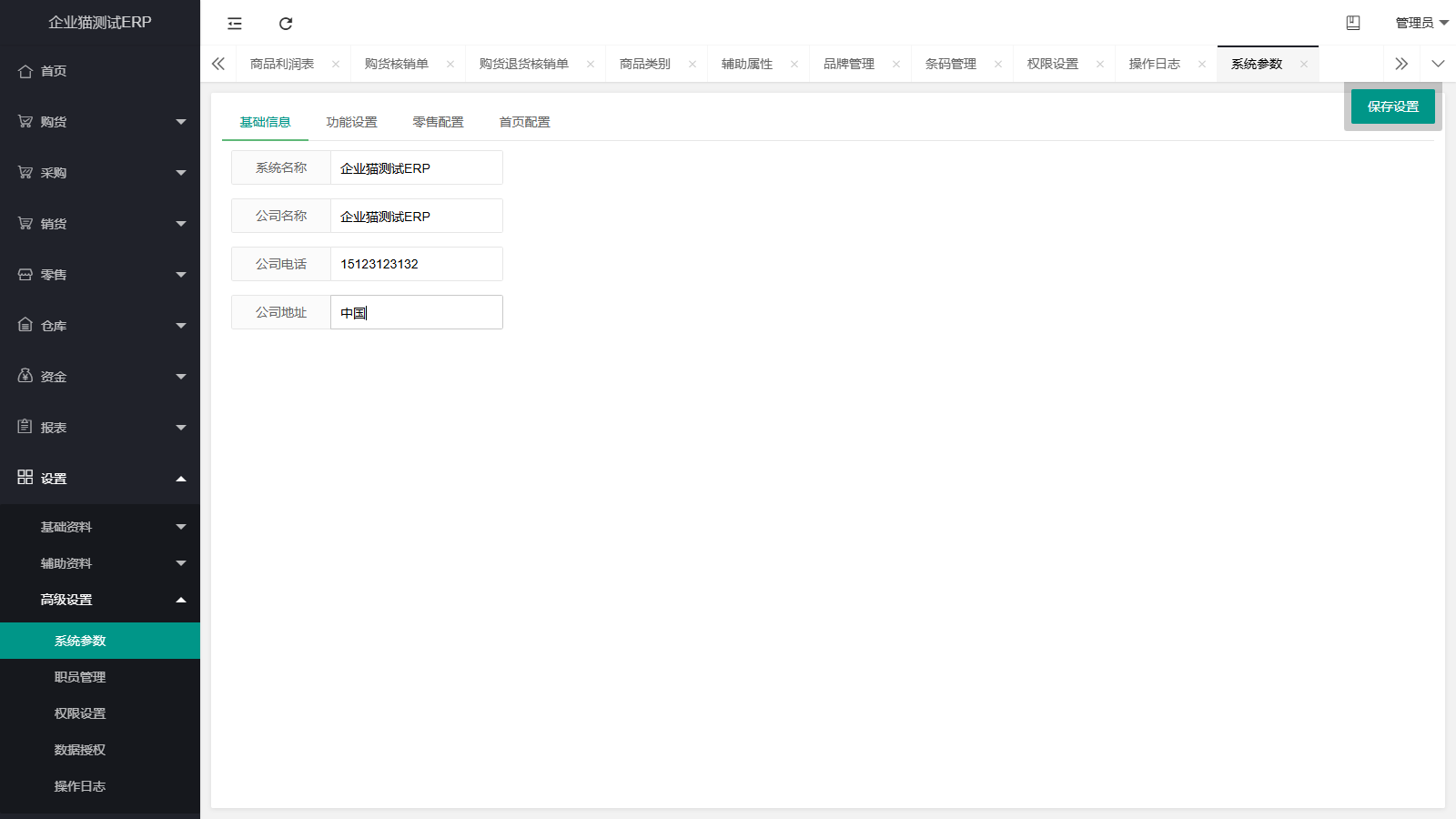
Task: Collapse the 高级设置 submenu
Action: tap(100, 600)
